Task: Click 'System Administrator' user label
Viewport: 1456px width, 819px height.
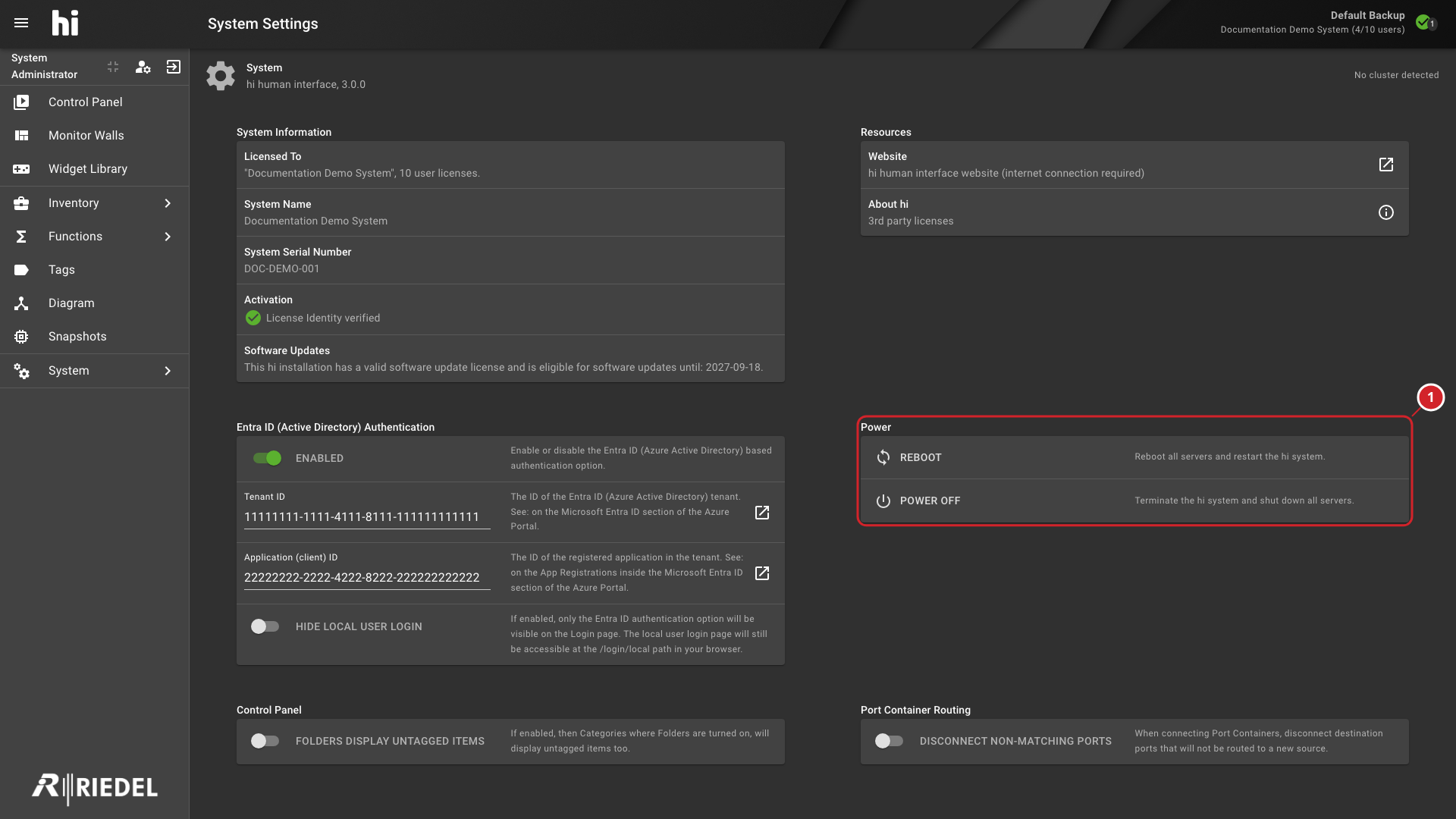Action: 44,66
